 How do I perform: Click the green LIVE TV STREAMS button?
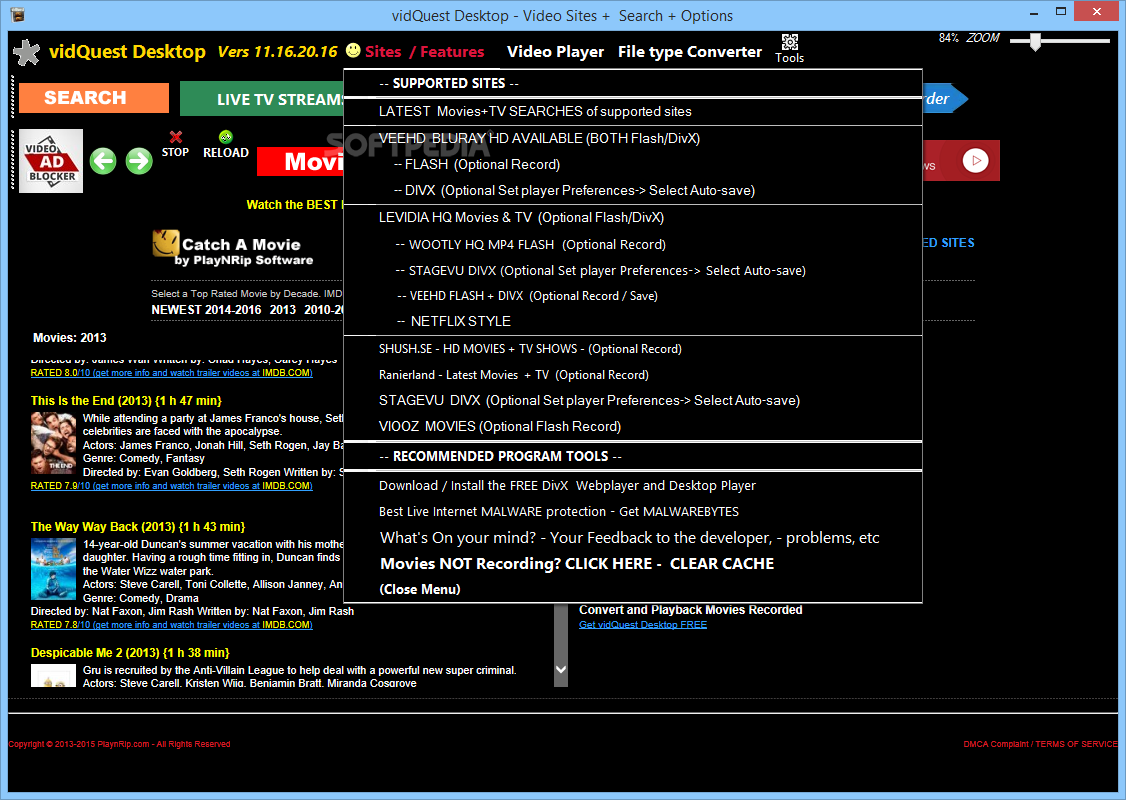(262, 99)
